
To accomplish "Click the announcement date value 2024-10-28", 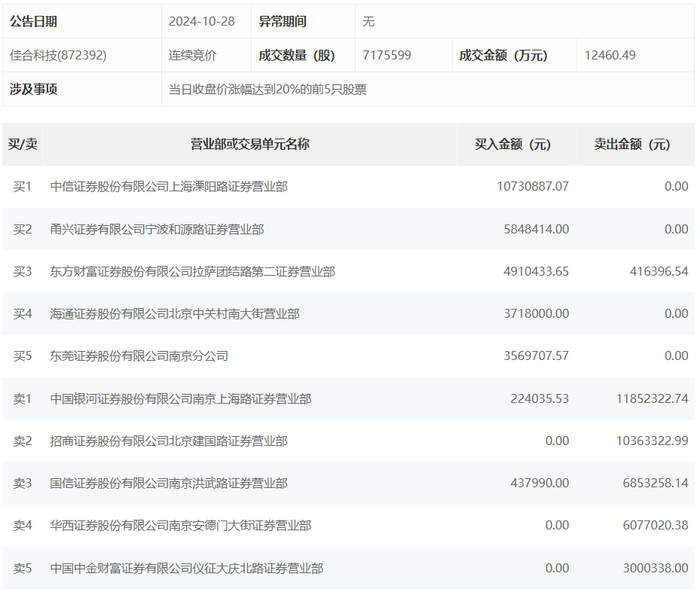I will 202,21.
